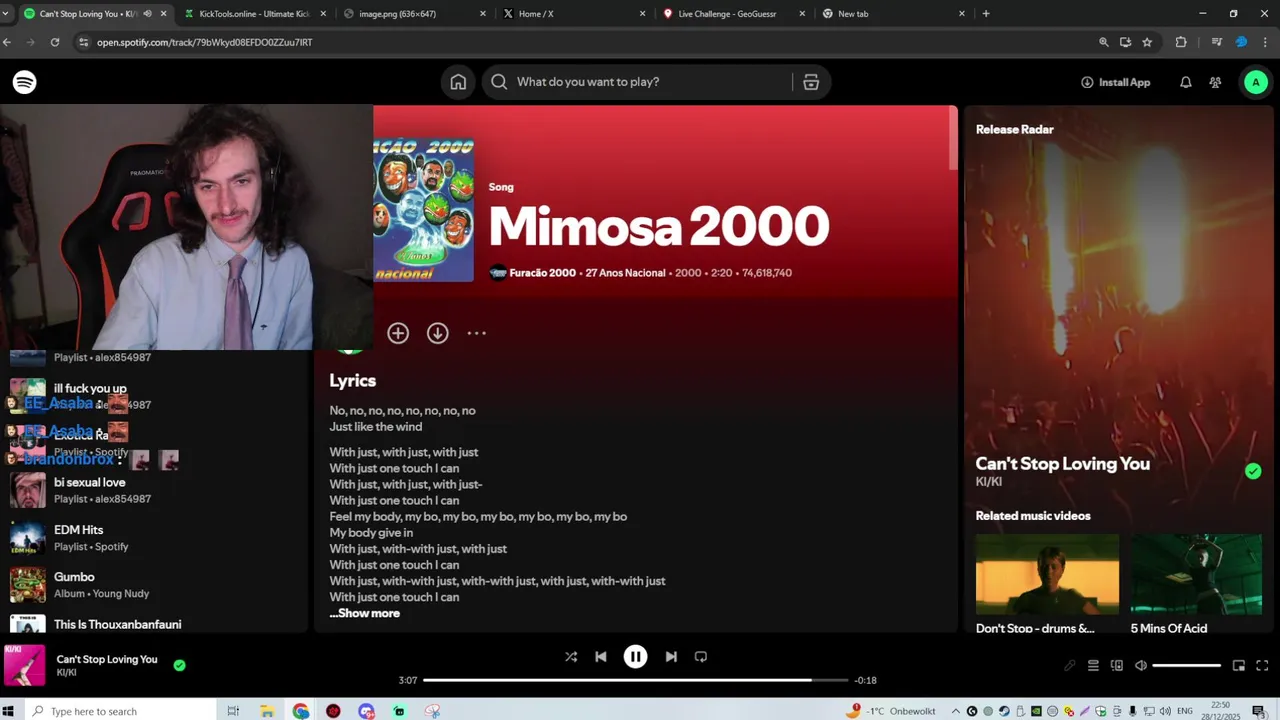Adjust the volume slider
This screenshot has height=720, width=1280.
[1187, 666]
